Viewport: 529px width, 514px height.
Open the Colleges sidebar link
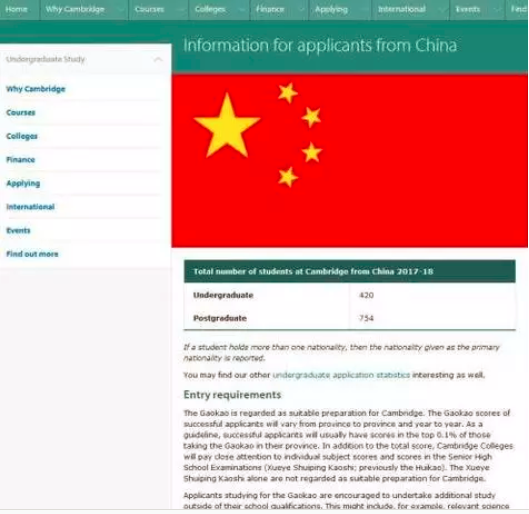coord(22,136)
